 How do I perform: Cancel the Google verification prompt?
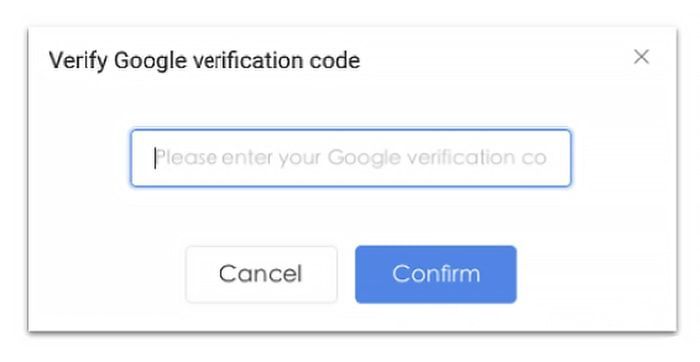point(261,274)
